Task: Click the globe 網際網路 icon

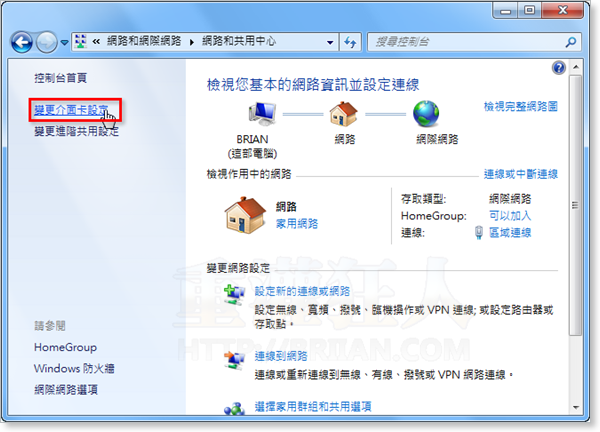Action: pos(426,114)
